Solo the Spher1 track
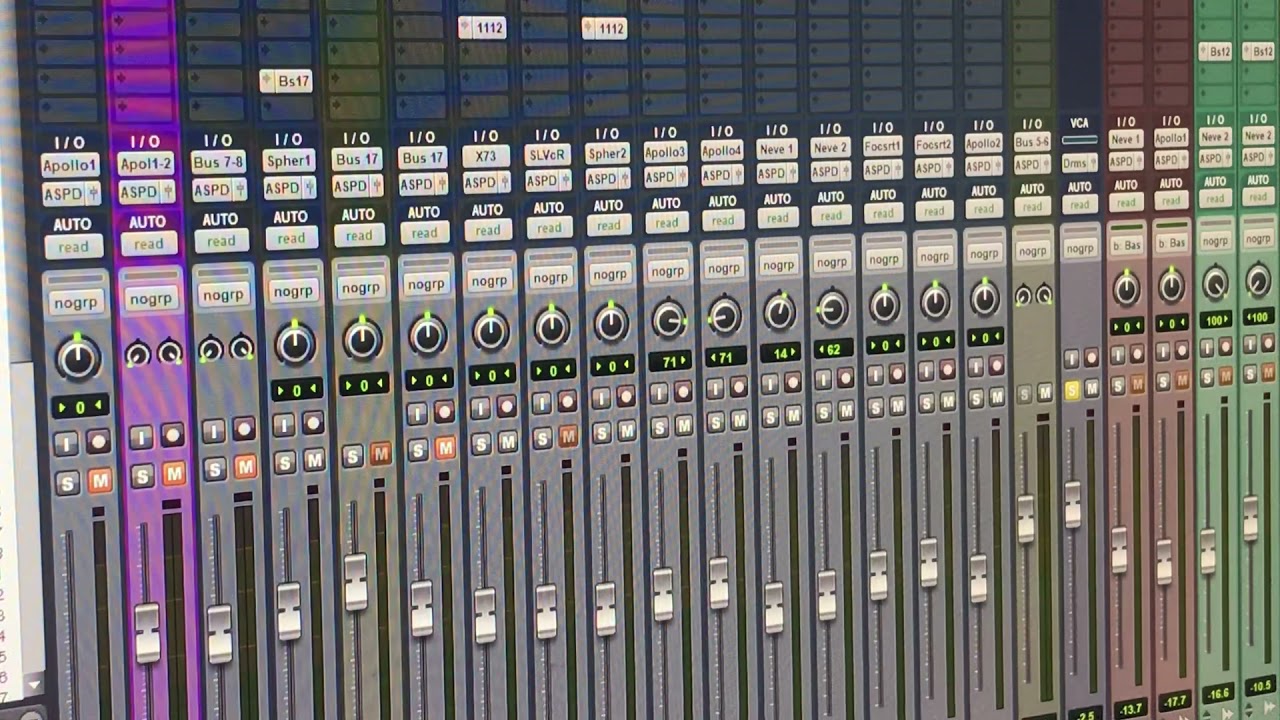1280x720 pixels. pos(285,462)
